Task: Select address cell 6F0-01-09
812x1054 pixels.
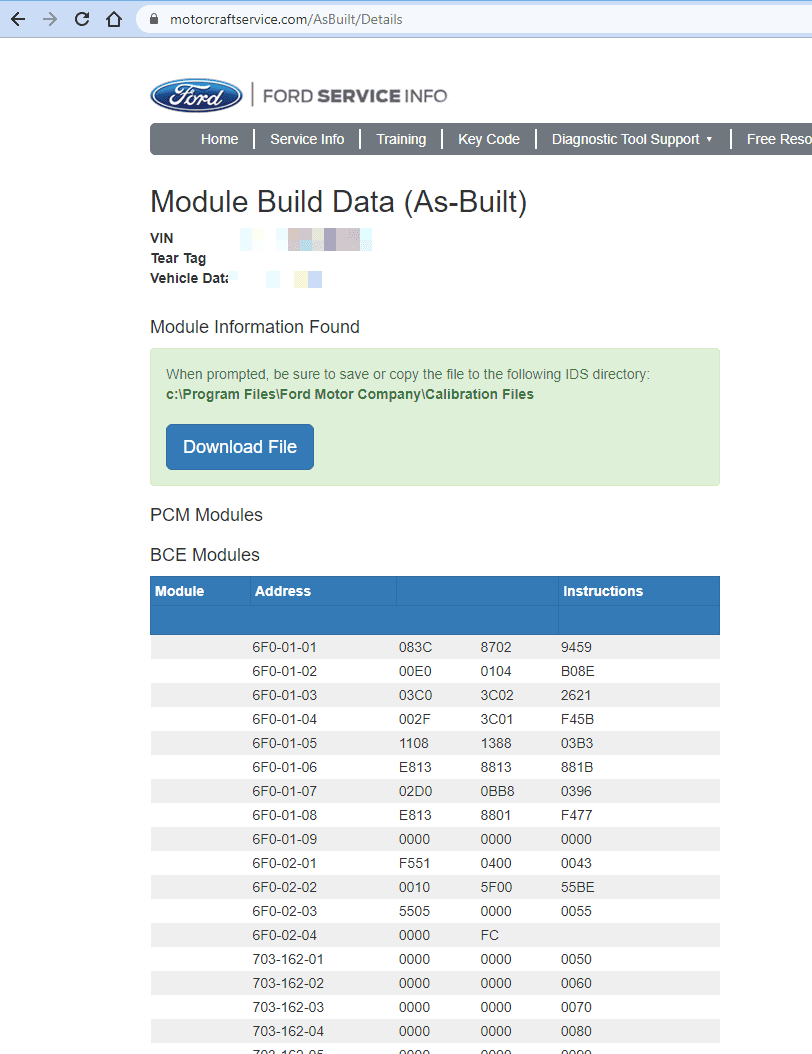Action: tap(284, 839)
